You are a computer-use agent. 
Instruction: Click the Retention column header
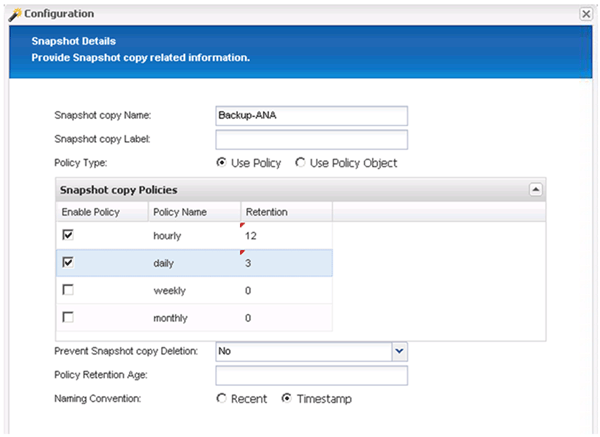click(285, 211)
